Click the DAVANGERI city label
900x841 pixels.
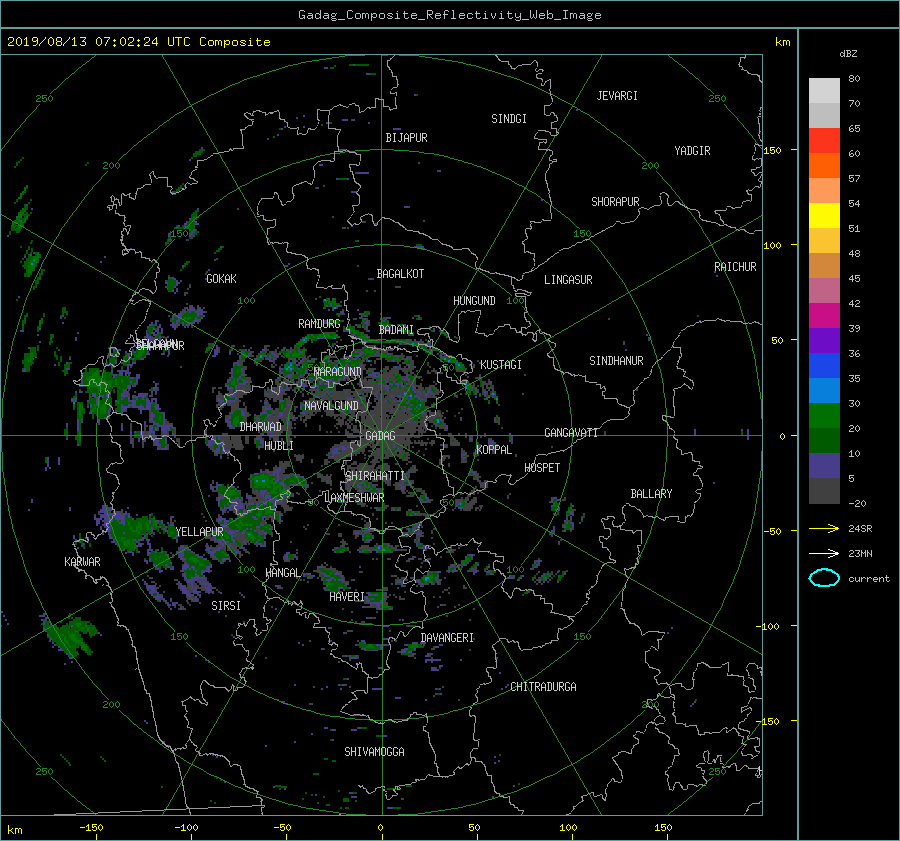pos(447,638)
